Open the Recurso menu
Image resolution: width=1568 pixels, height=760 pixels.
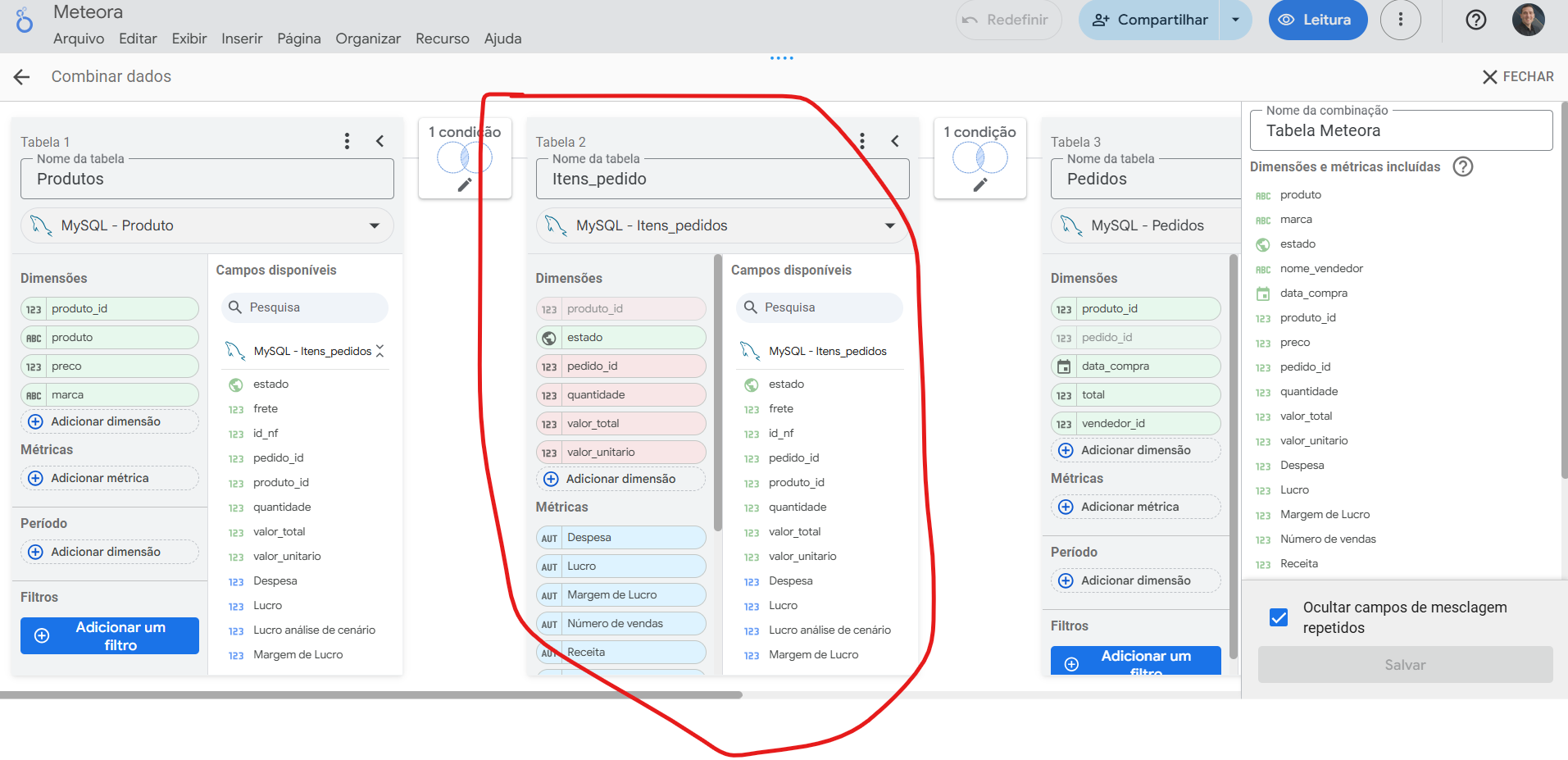click(x=443, y=39)
